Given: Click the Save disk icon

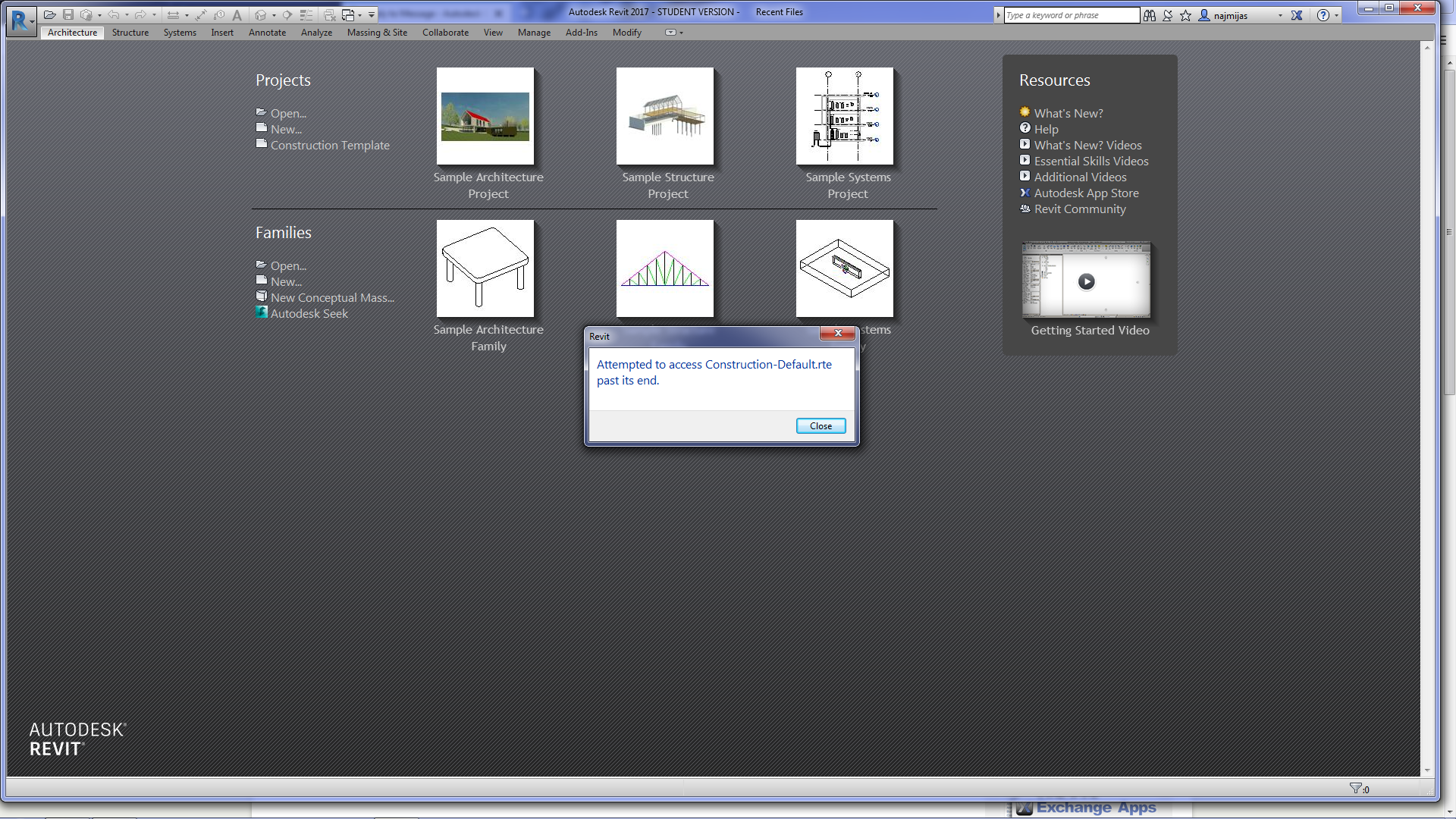Looking at the screenshot, I should point(68,15).
